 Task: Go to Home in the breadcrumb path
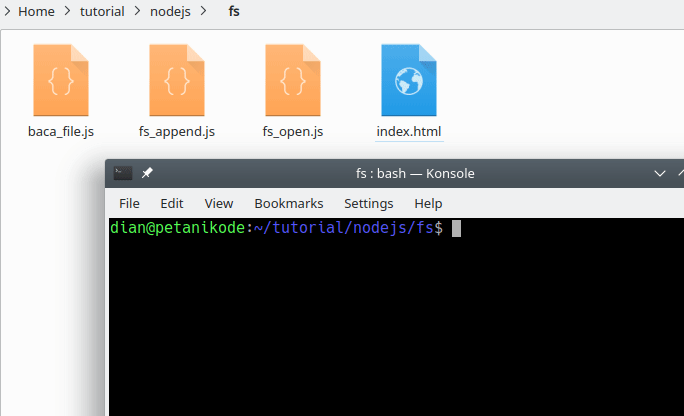pyautogui.click(x=36, y=11)
